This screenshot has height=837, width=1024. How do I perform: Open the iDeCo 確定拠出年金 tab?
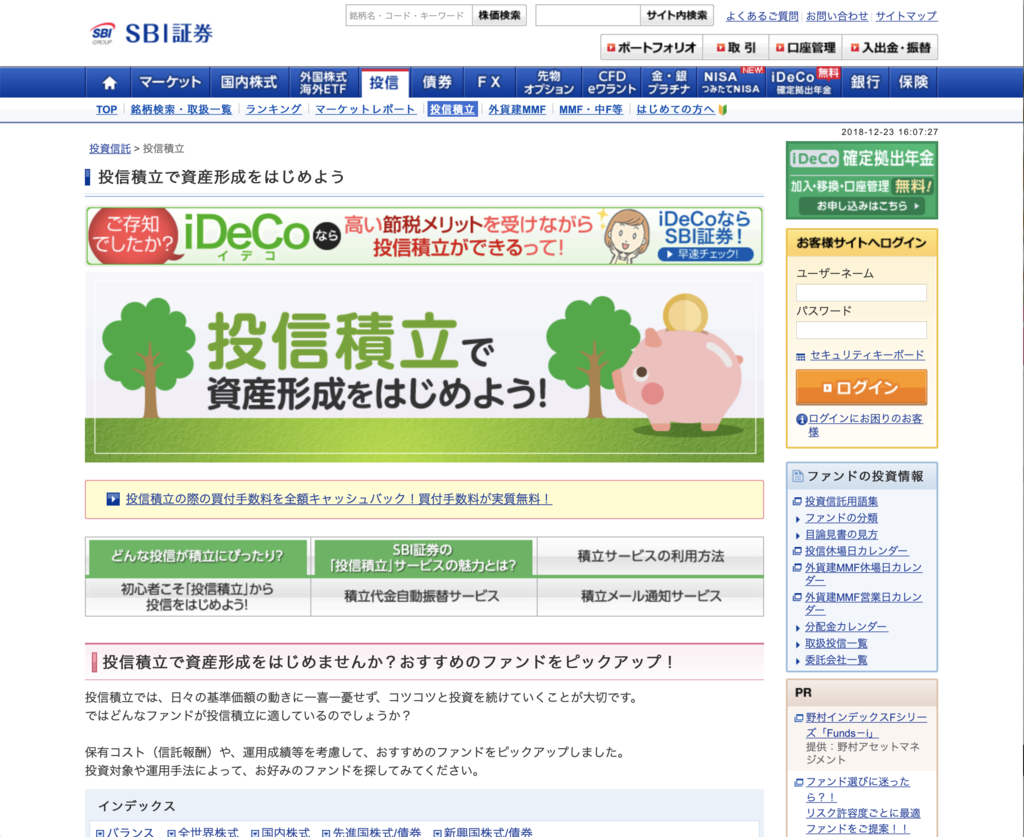(x=804, y=82)
